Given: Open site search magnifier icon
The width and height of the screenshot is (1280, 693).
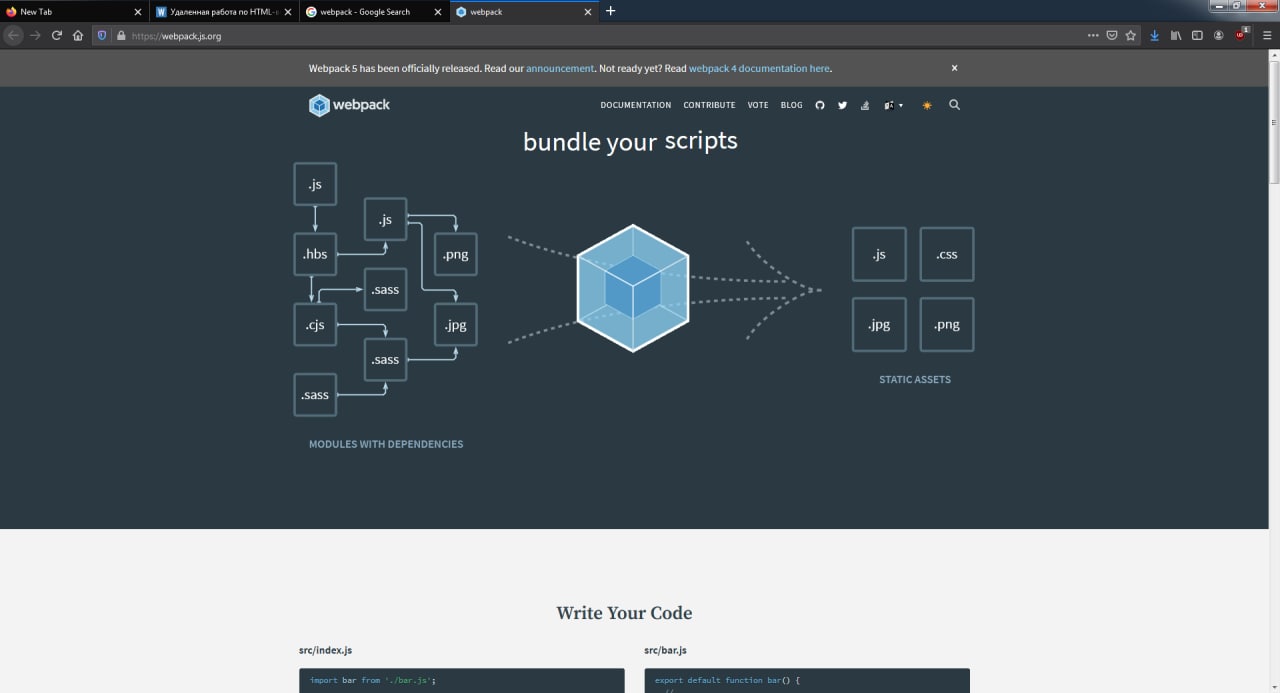Looking at the screenshot, I should pos(954,105).
